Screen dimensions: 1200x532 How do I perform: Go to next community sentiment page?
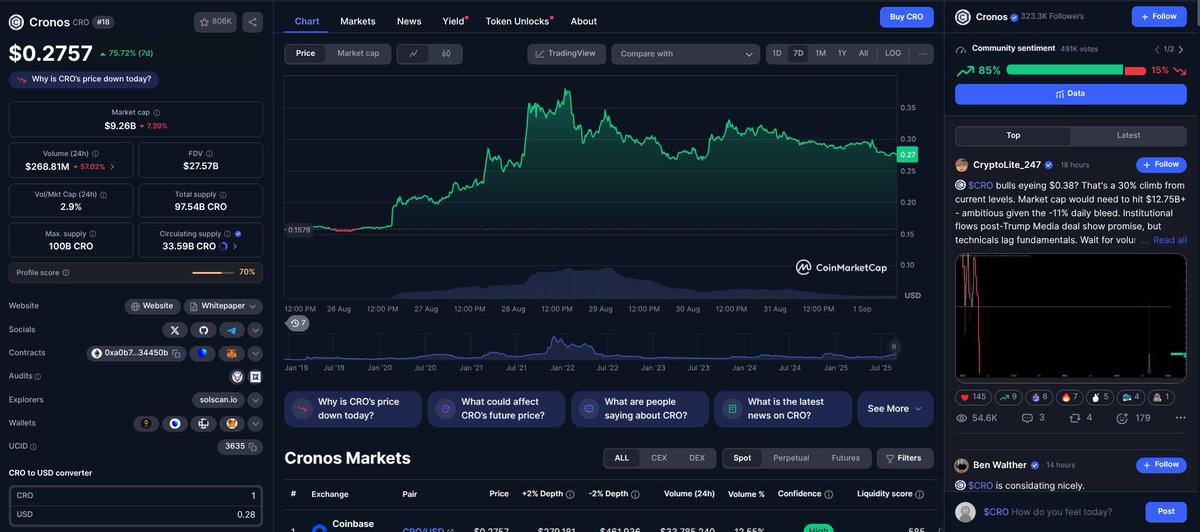pyautogui.click(x=1182, y=48)
